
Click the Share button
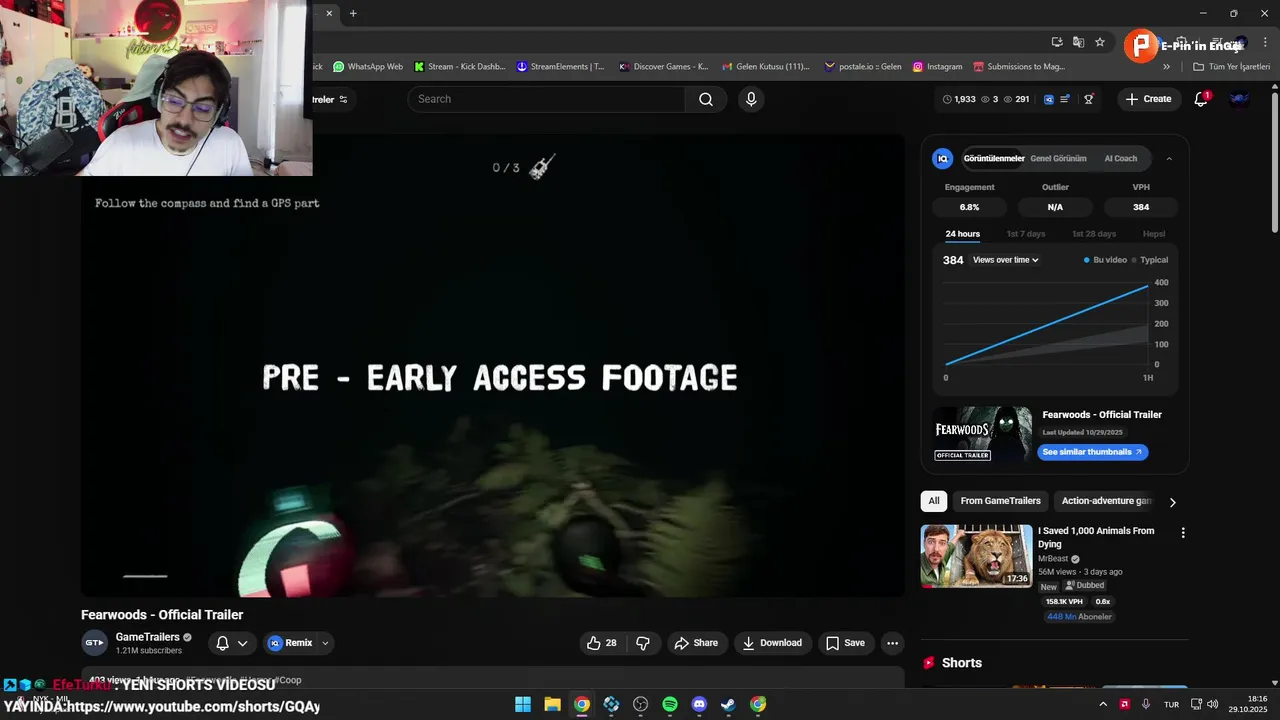696,643
